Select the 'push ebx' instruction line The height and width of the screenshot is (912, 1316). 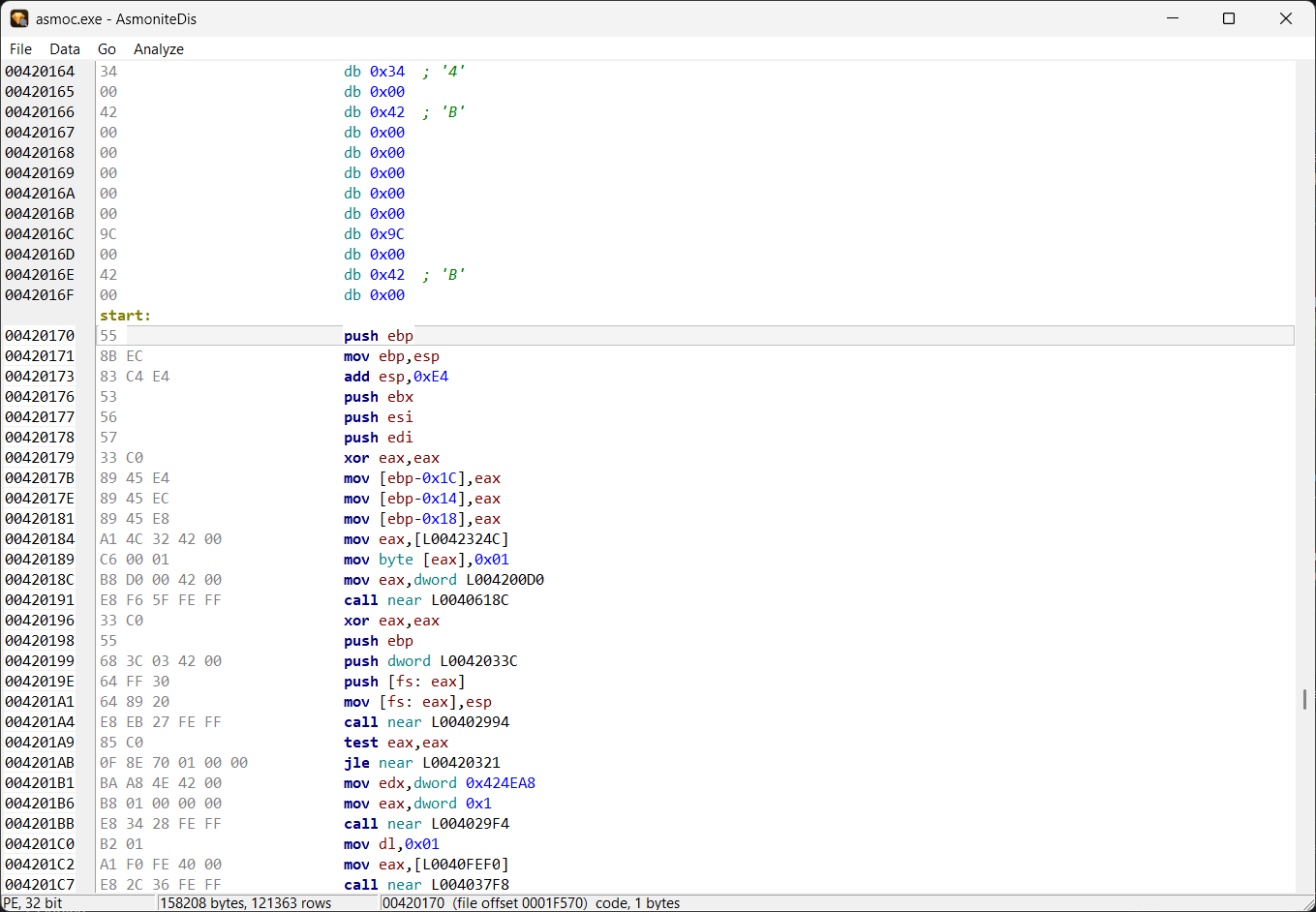point(379,397)
